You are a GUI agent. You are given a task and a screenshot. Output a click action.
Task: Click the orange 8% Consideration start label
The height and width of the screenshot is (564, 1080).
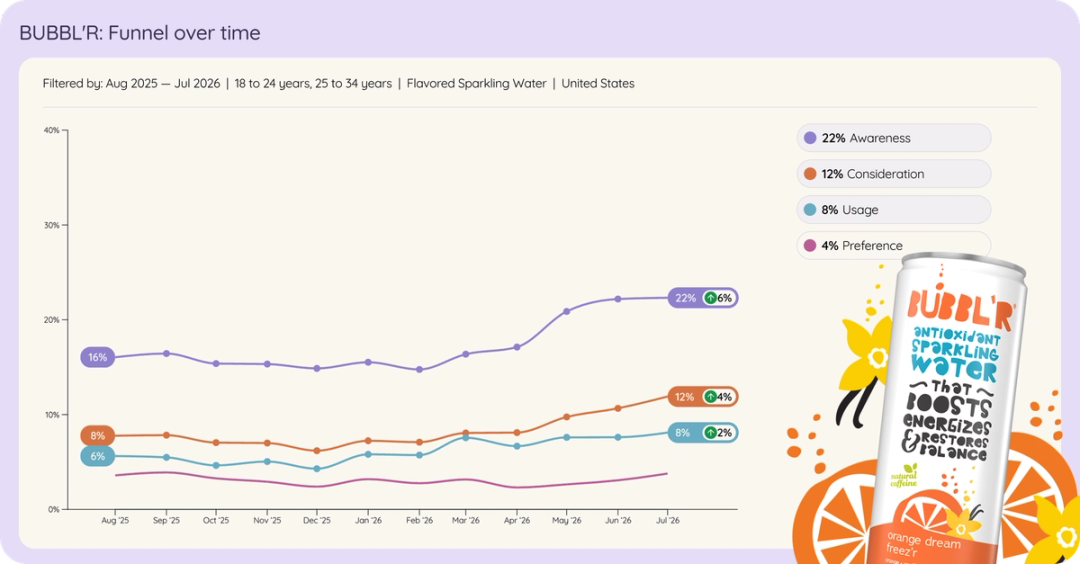pos(98,436)
